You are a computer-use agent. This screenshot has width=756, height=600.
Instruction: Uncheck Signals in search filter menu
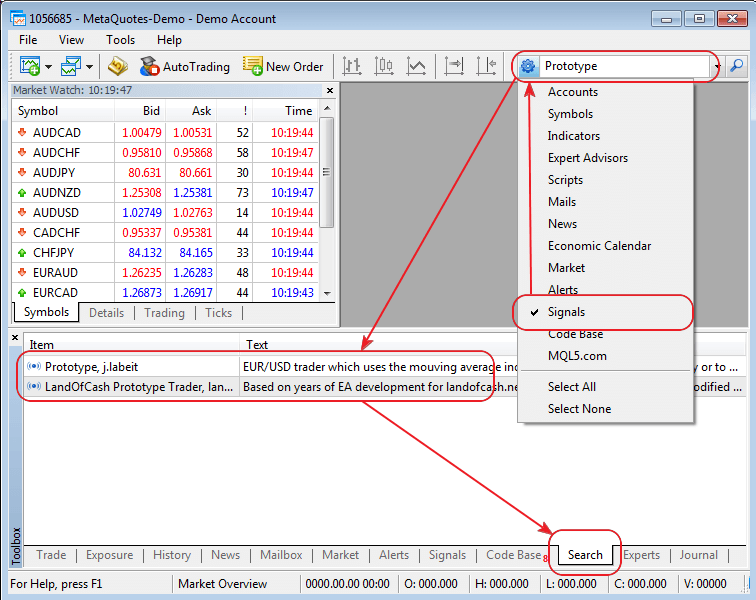tap(606, 312)
